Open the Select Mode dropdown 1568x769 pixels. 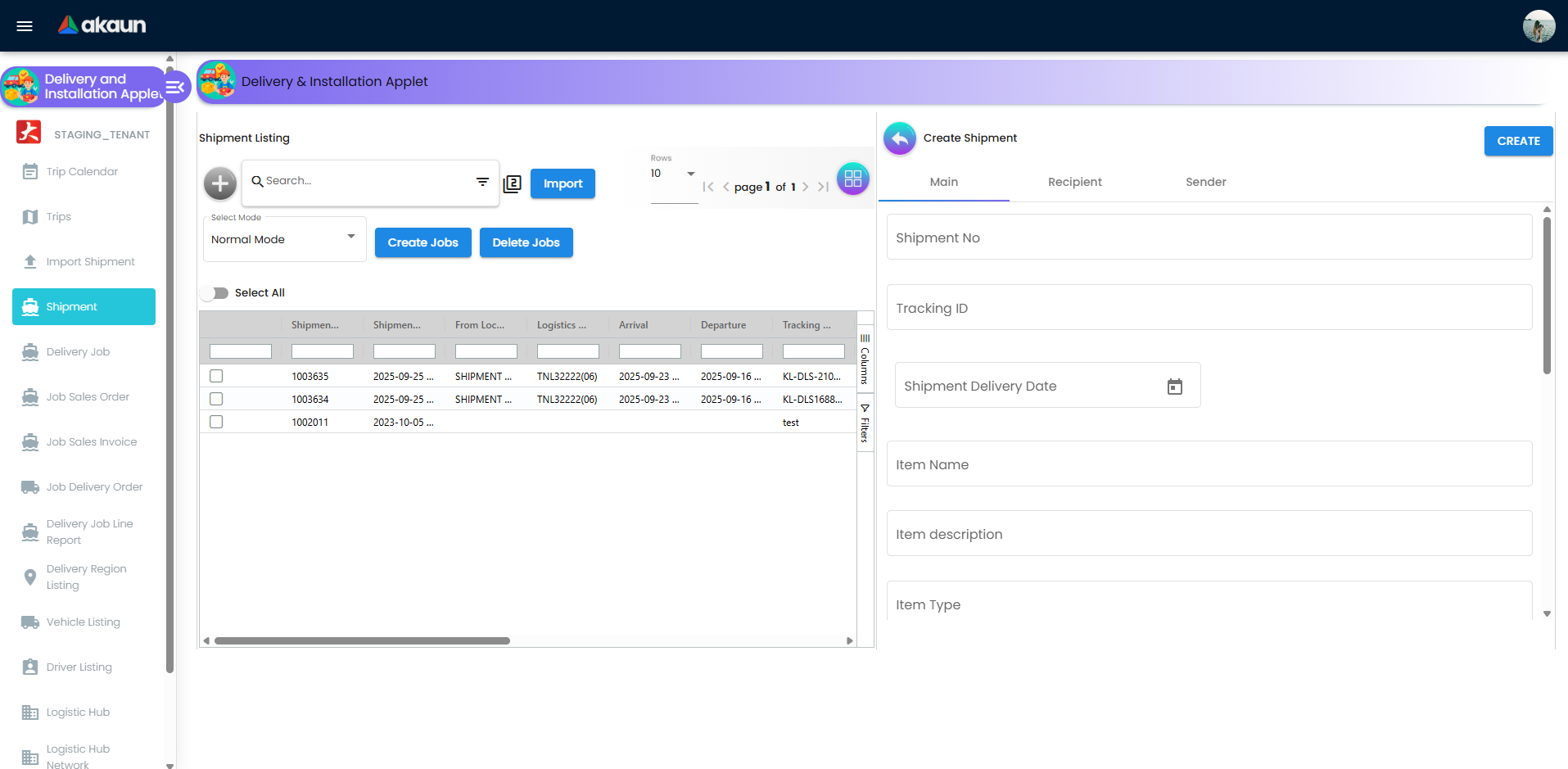(x=283, y=239)
